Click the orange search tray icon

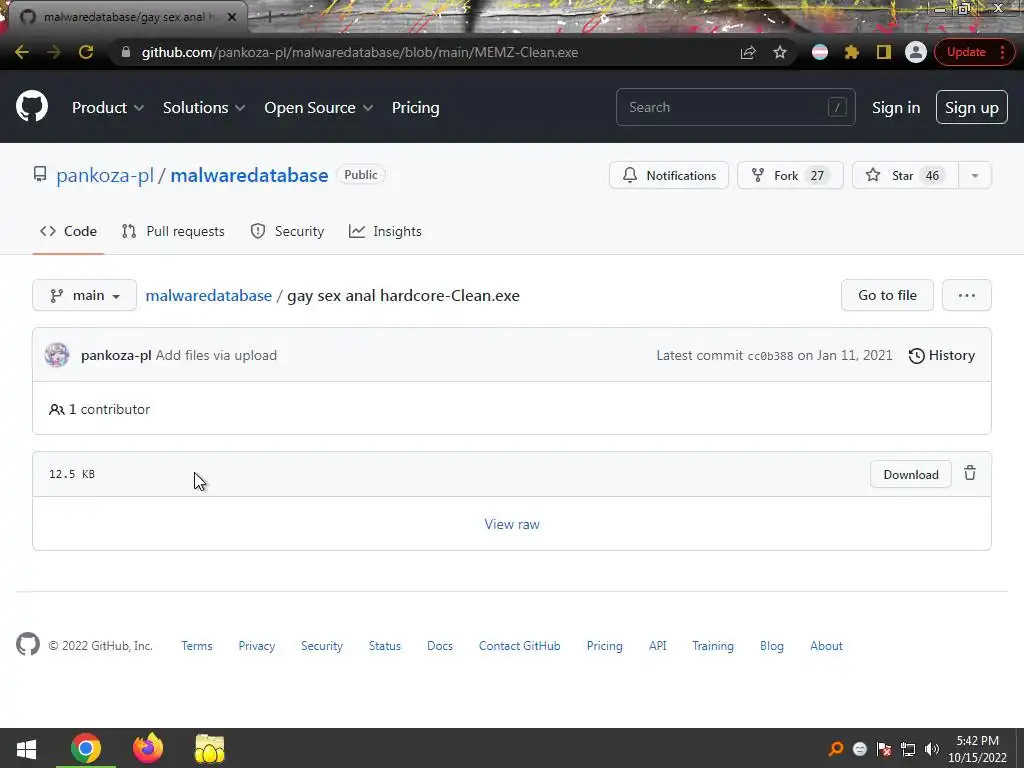(836, 749)
